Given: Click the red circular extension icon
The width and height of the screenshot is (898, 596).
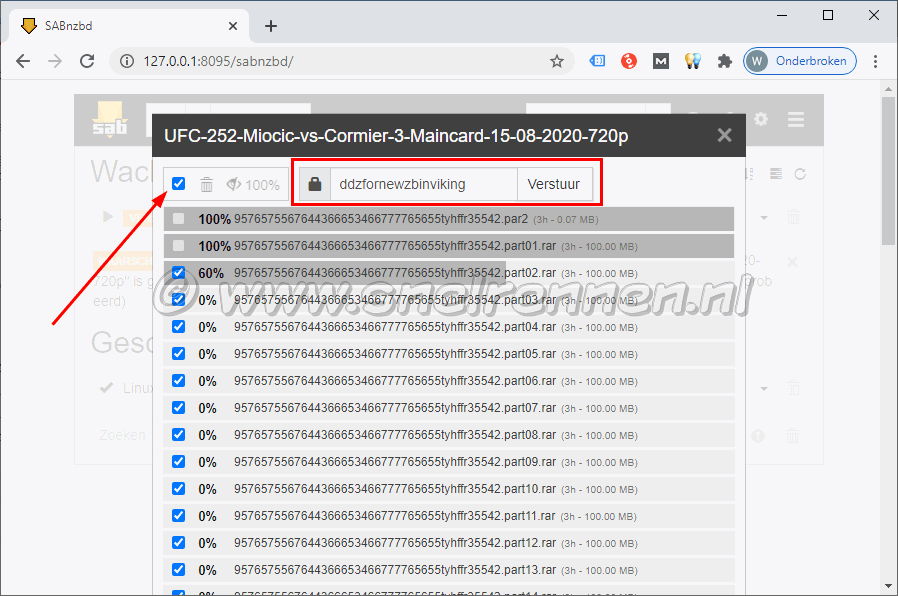Looking at the screenshot, I should coord(629,61).
